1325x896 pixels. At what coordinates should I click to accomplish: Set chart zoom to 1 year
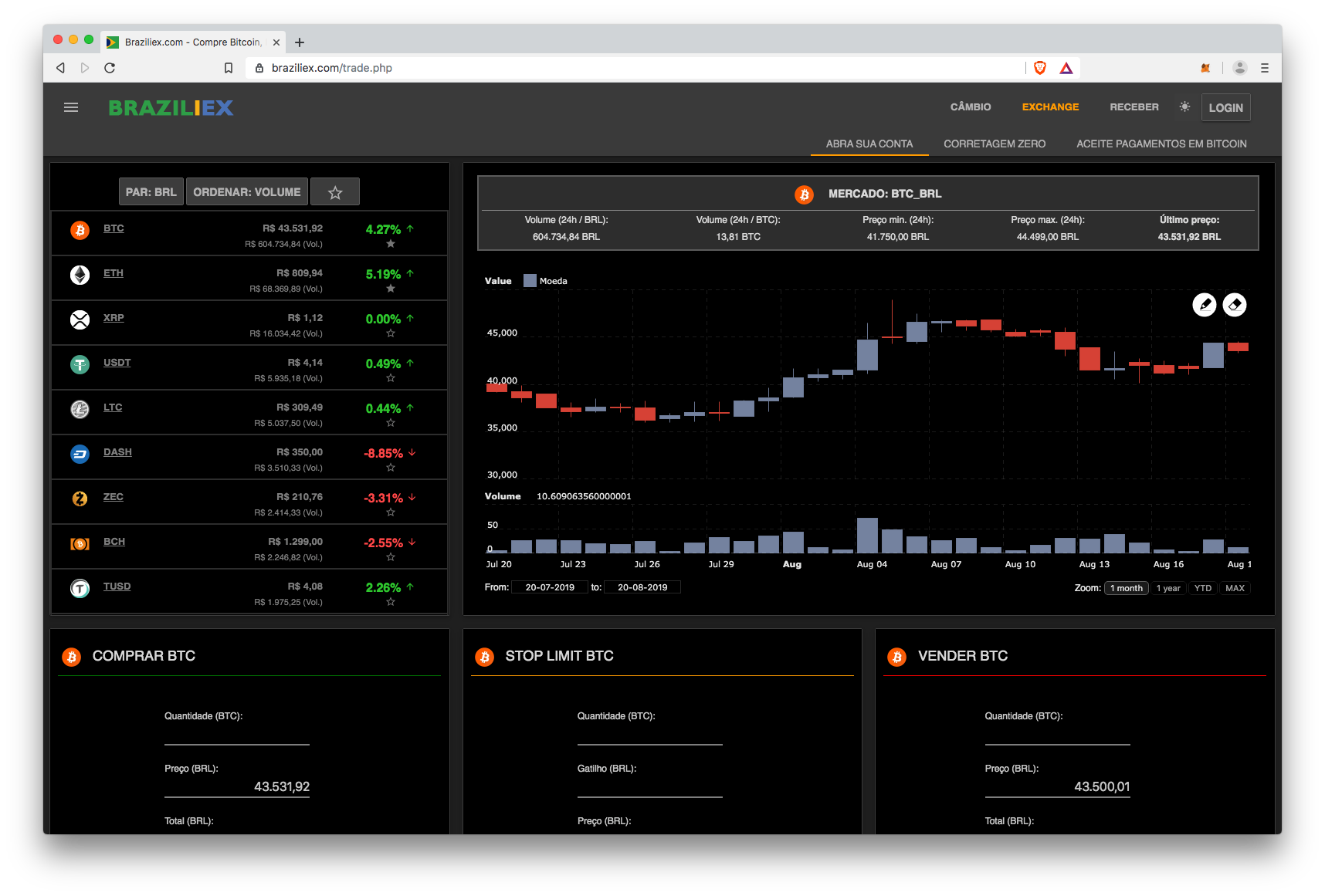point(1168,588)
